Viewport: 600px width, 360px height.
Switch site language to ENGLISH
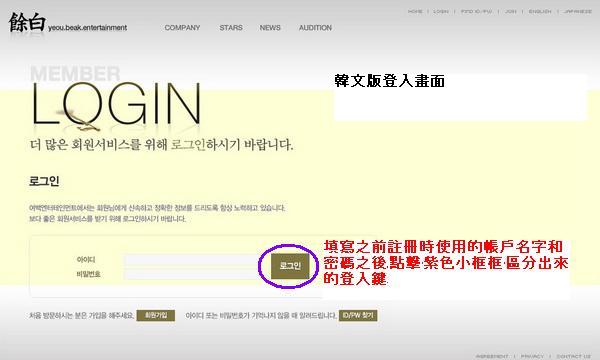tap(540, 11)
